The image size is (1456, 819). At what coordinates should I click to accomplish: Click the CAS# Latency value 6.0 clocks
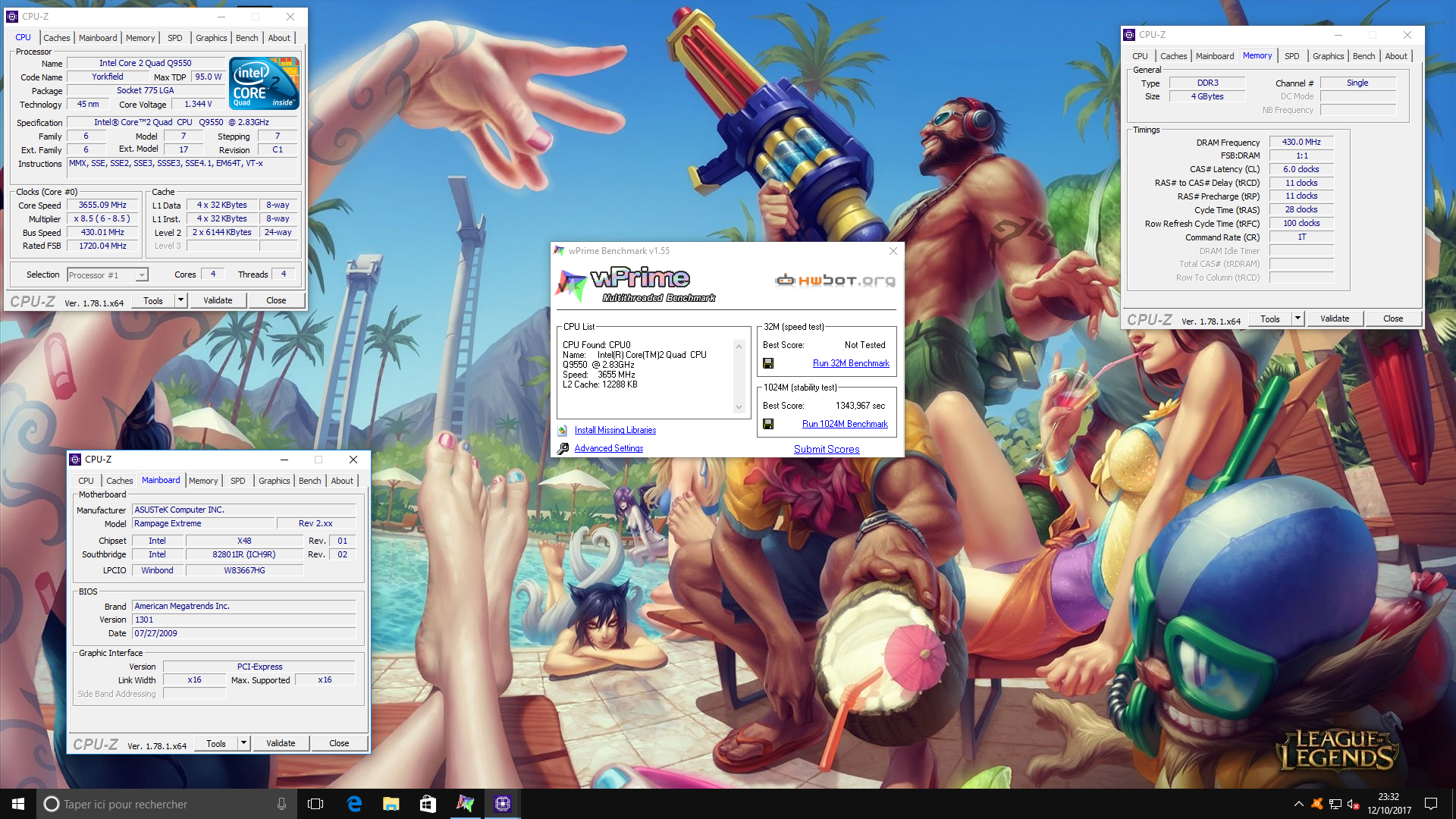coord(1301,169)
